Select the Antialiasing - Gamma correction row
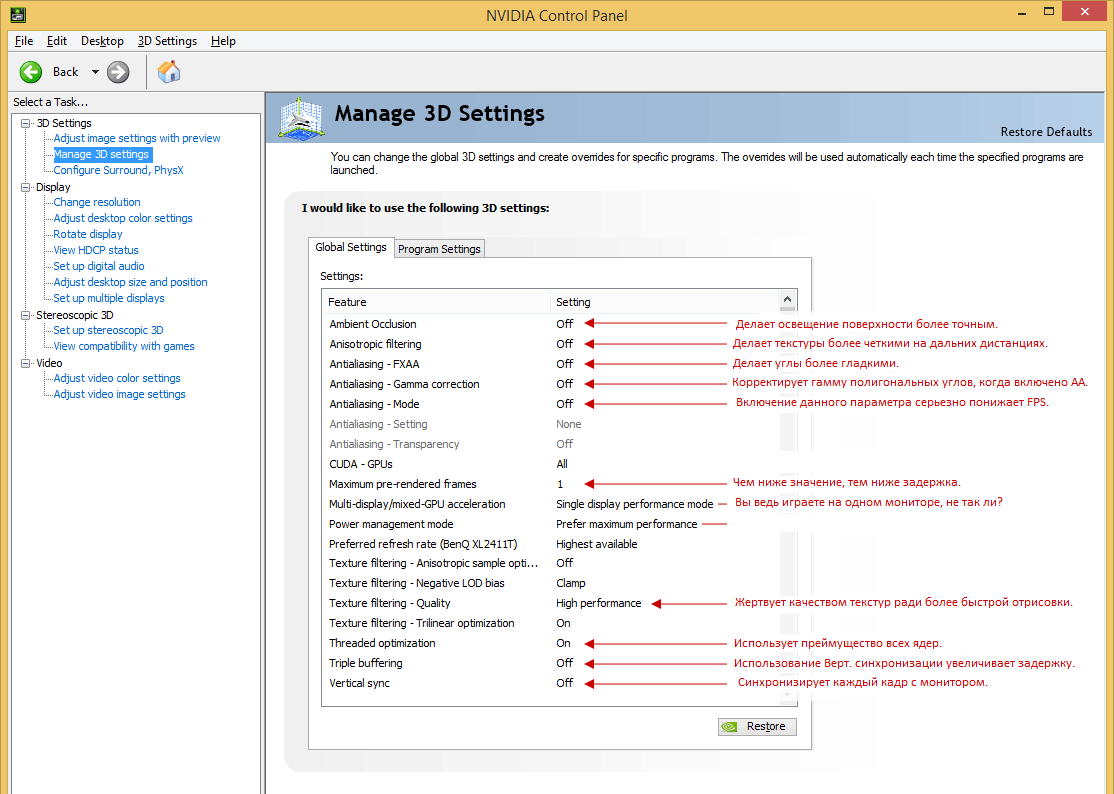This screenshot has height=794, width=1114. [x=551, y=384]
